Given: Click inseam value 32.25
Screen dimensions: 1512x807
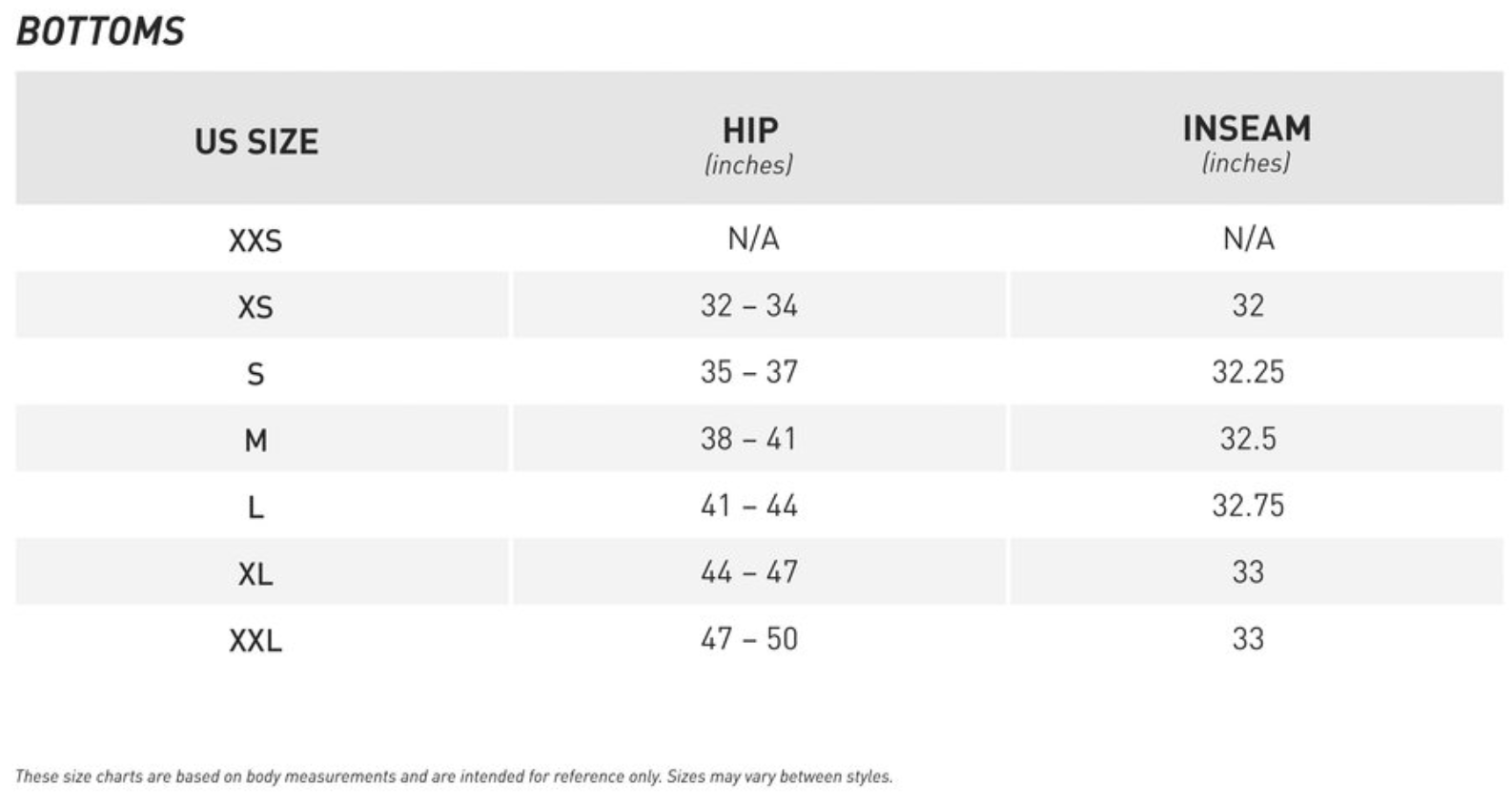Looking at the screenshot, I should coord(1248,372).
